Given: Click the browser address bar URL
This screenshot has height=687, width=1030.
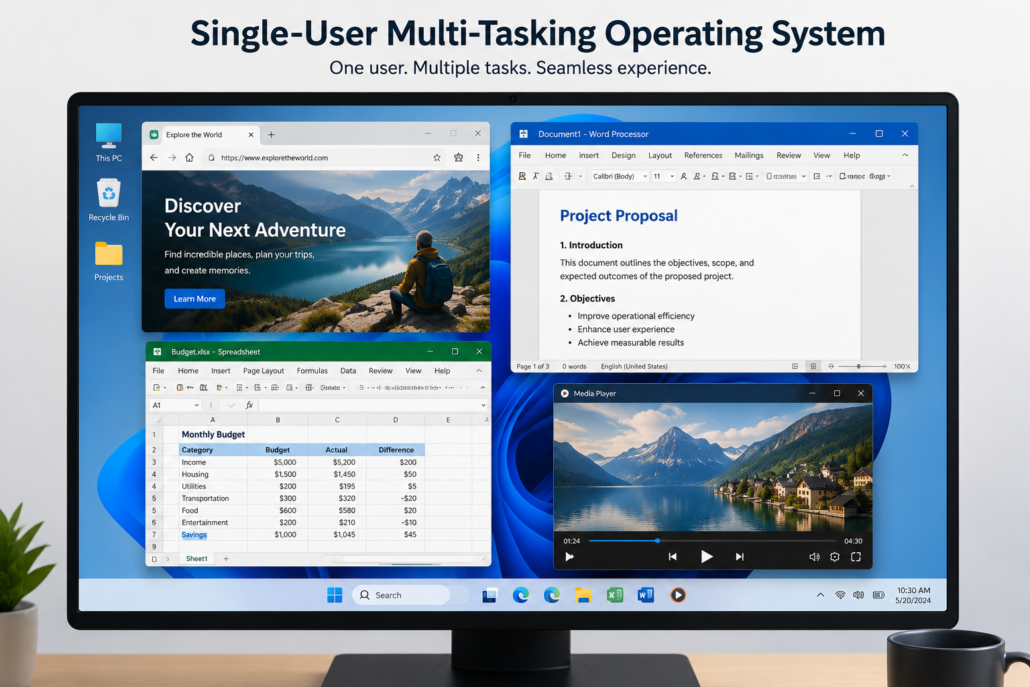Looking at the screenshot, I should coord(275,158).
